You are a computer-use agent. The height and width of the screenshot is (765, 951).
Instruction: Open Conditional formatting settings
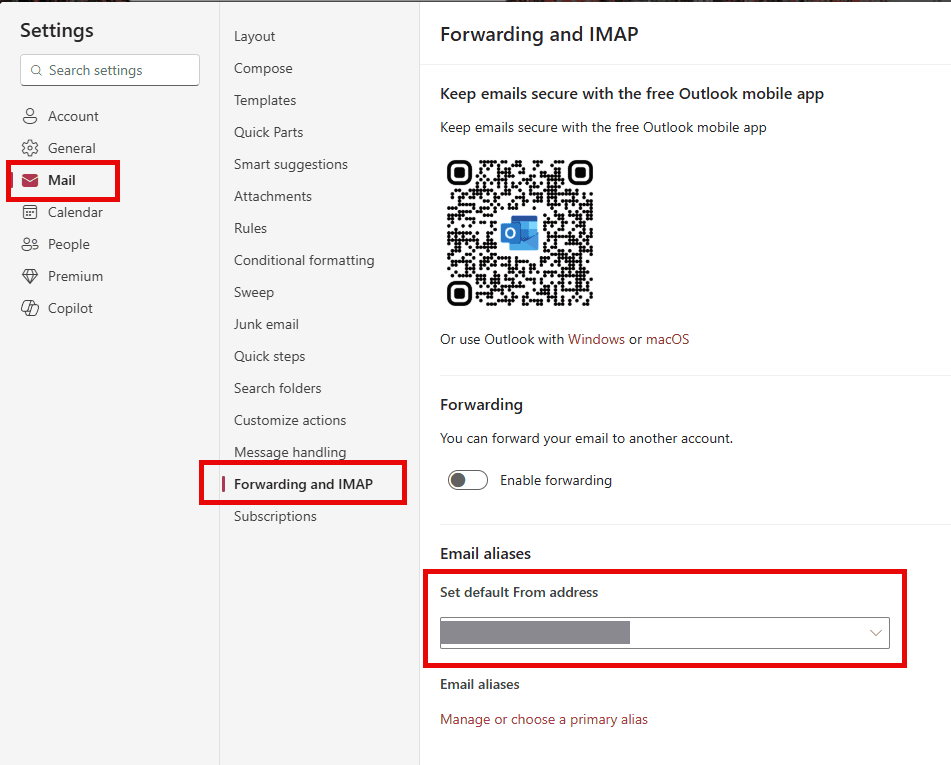[304, 260]
